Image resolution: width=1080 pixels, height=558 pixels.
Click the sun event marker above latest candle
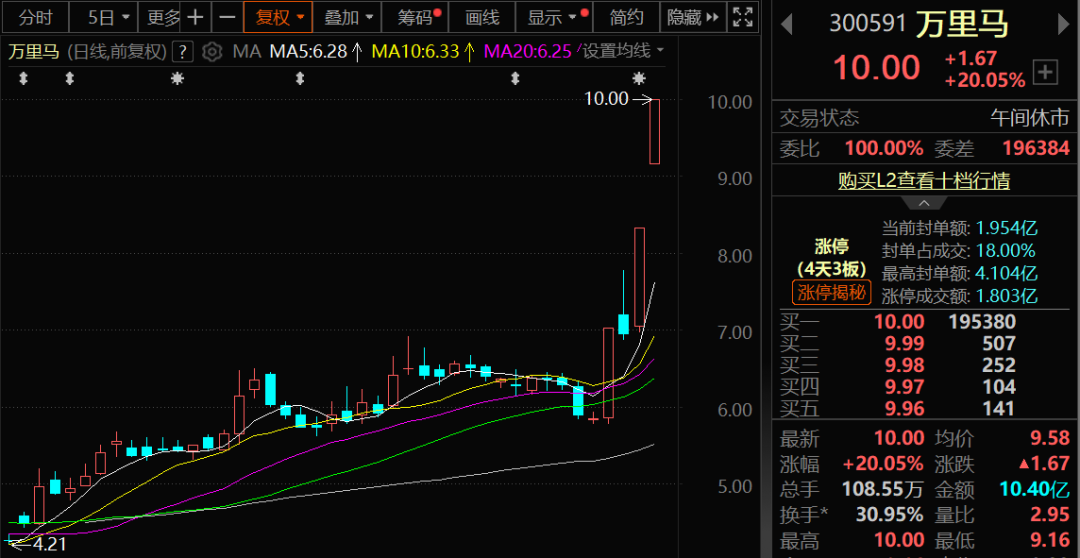(x=640, y=78)
